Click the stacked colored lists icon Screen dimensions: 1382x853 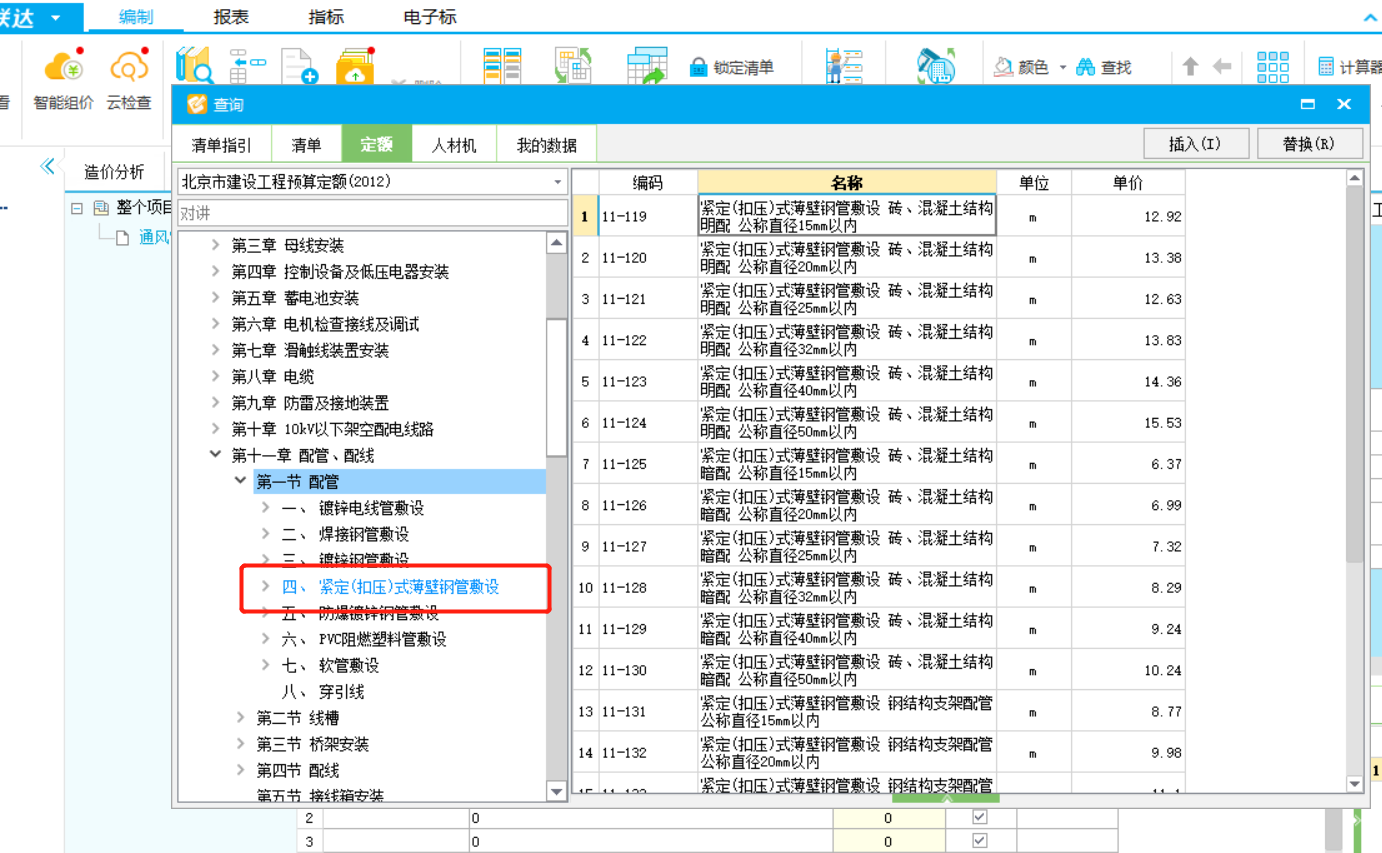(x=502, y=66)
